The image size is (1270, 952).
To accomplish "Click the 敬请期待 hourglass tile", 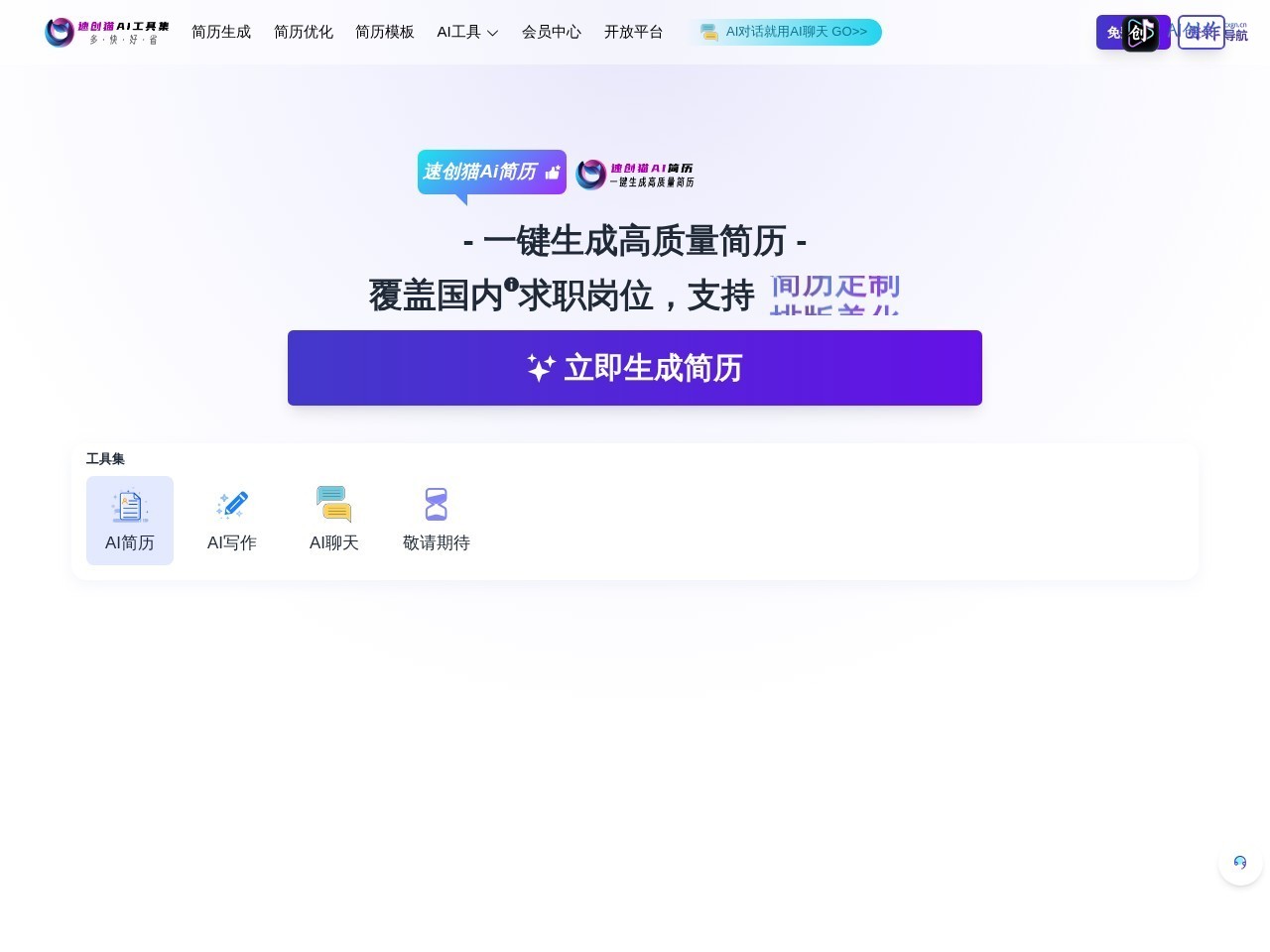I will coord(437,521).
